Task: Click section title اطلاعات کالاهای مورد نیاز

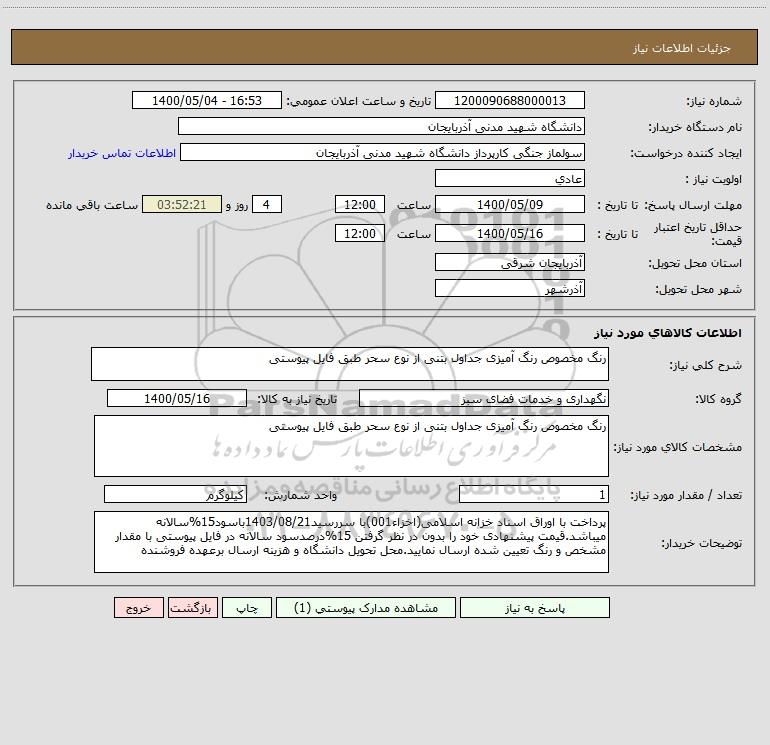Action: click(668, 332)
